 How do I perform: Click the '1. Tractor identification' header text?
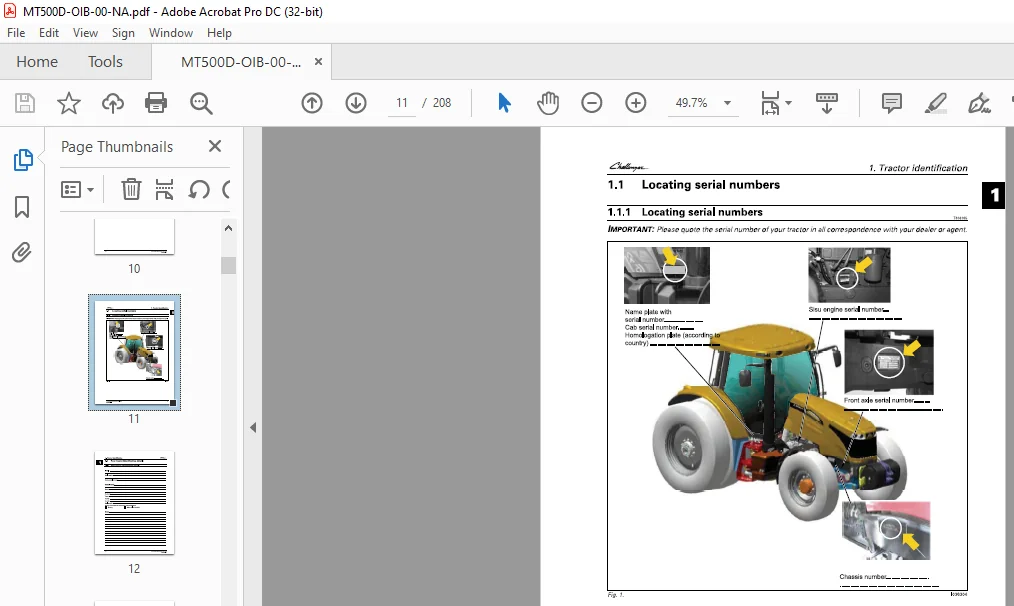918,168
